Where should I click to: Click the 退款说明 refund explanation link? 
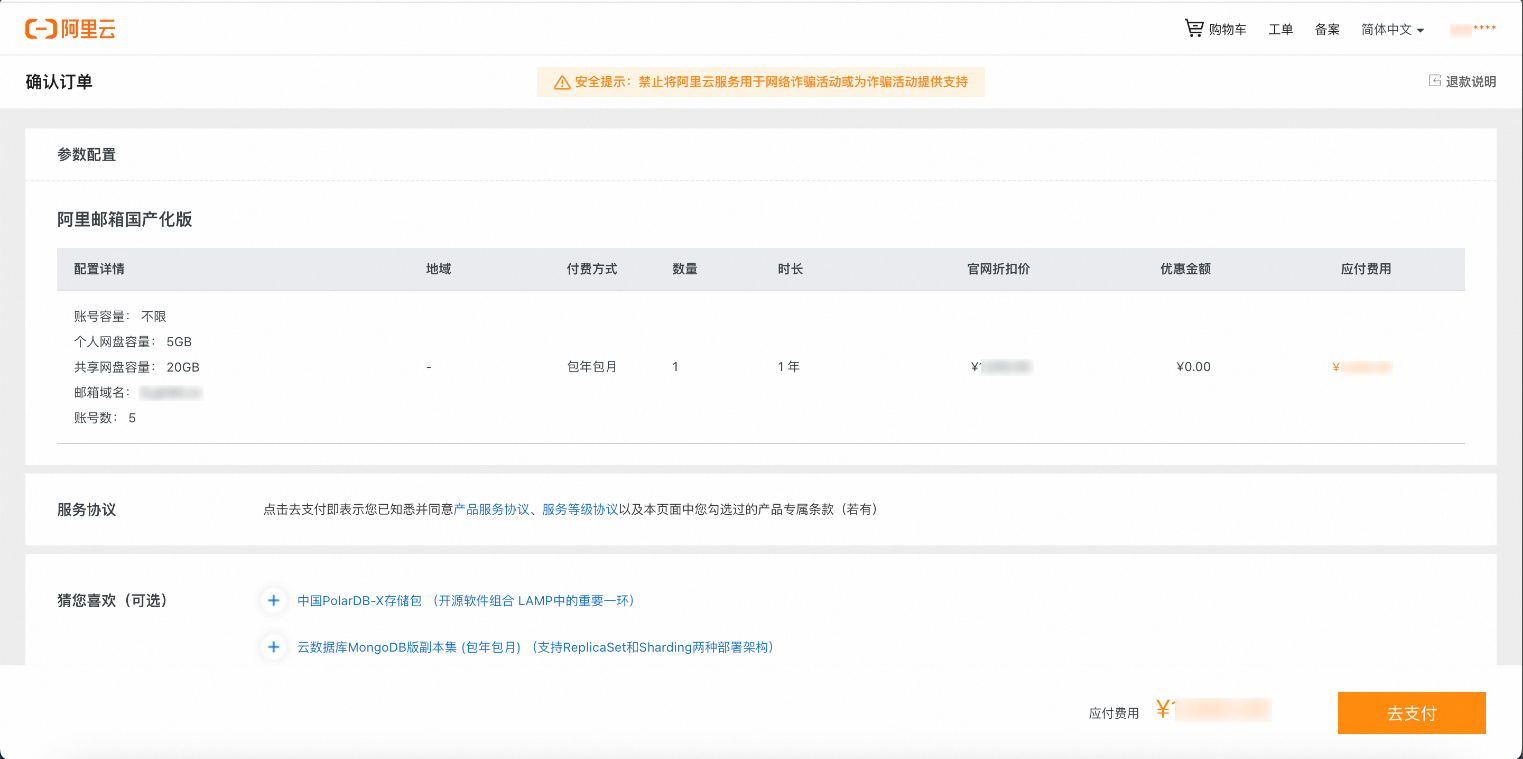(1470, 81)
